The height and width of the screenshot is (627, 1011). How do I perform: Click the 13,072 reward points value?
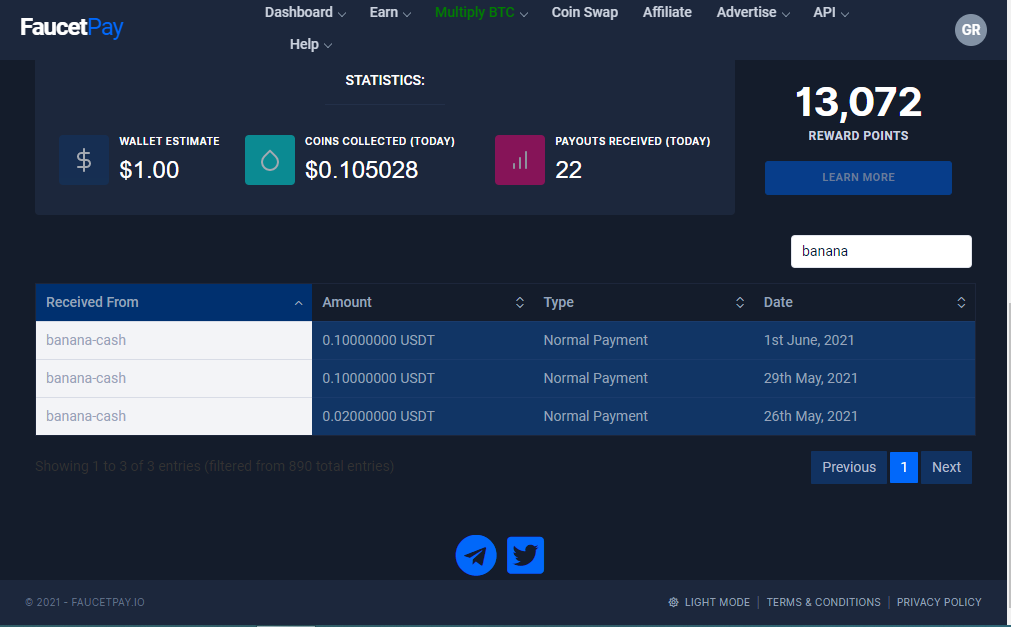[858, 102]
